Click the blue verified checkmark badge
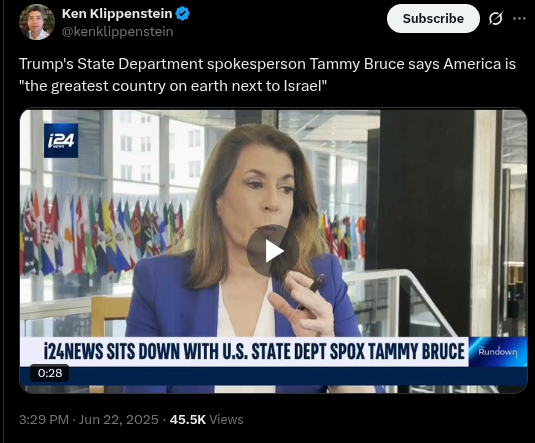Screen dimensions: 535x443 [x=182, y=14]
